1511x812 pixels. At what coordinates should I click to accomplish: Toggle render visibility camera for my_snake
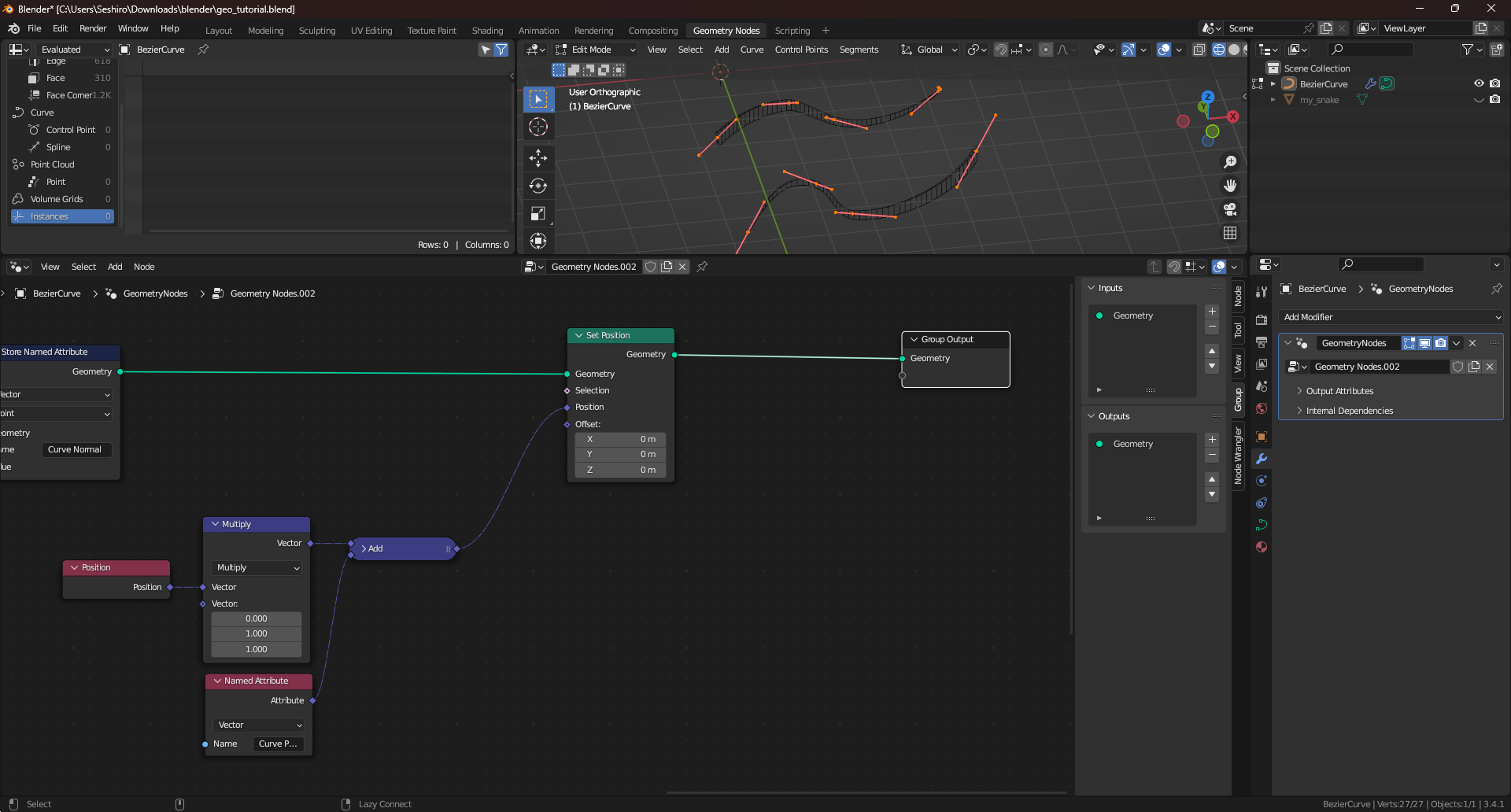click(x=1494, y=100)
